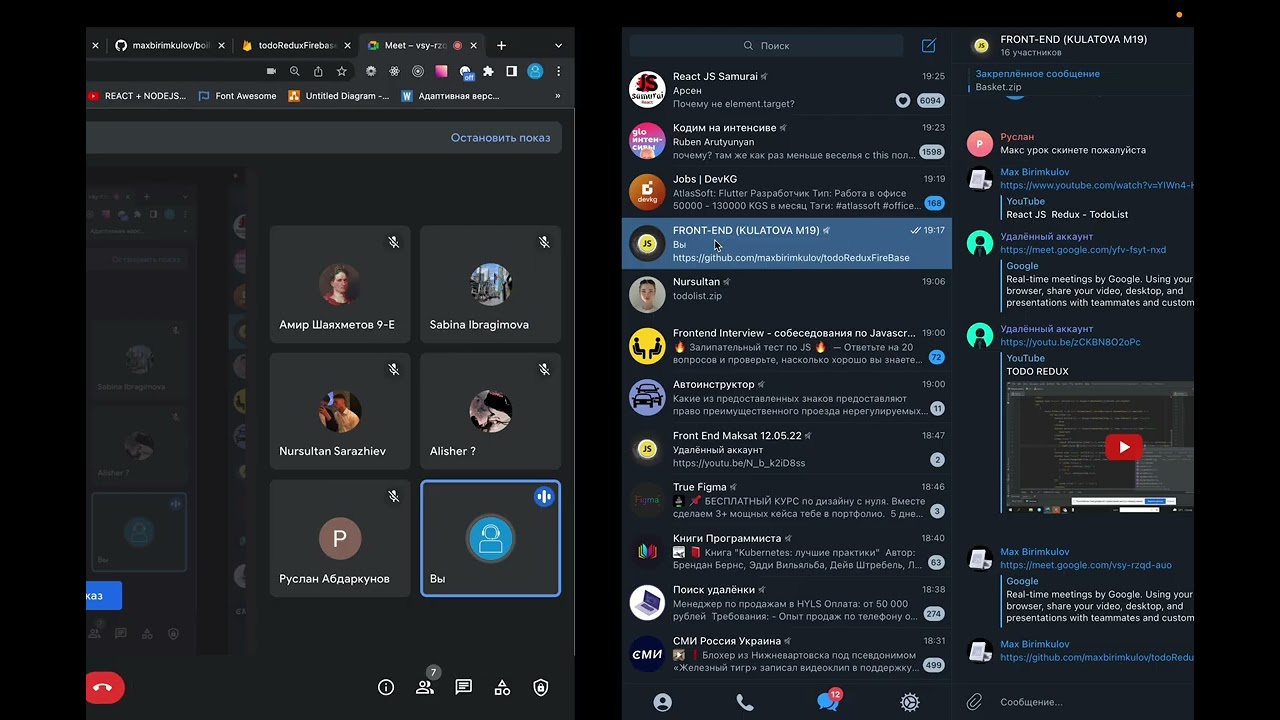Open the Chrome profile avatar
The image size is (1280, 720).
click(535, 72)
